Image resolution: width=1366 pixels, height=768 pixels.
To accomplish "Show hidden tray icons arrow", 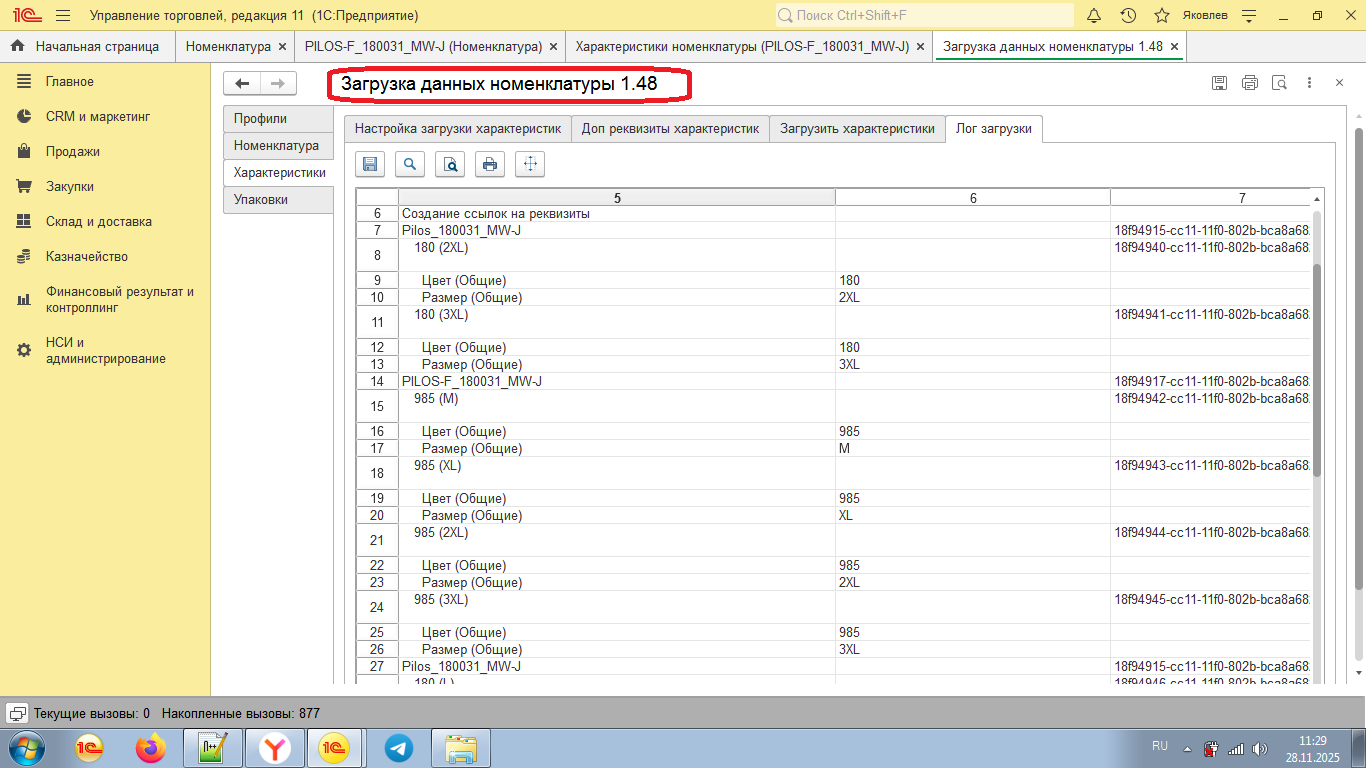I will coord(1187,748).
